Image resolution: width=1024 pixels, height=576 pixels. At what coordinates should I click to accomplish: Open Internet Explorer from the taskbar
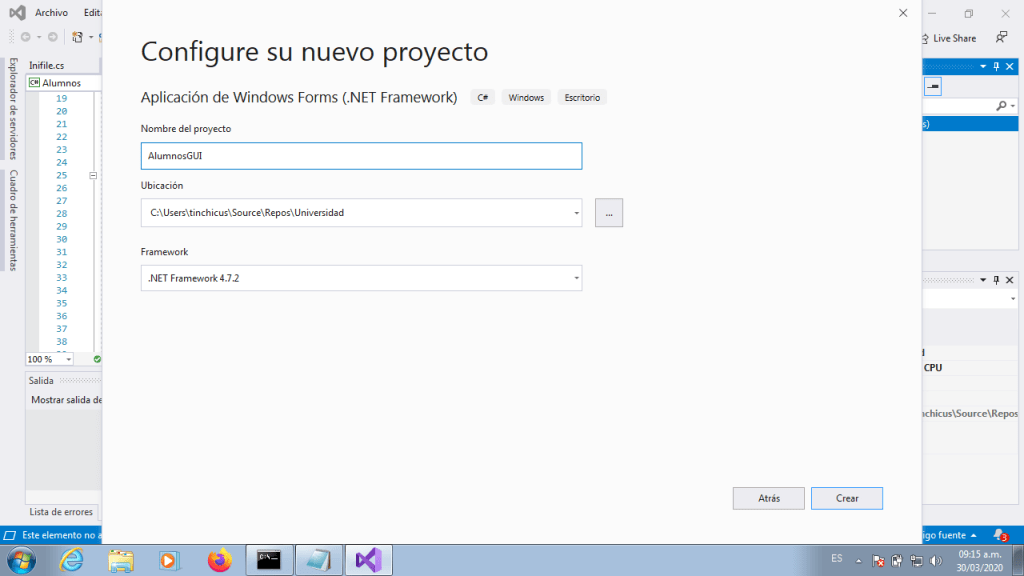(x=72, y=560)
